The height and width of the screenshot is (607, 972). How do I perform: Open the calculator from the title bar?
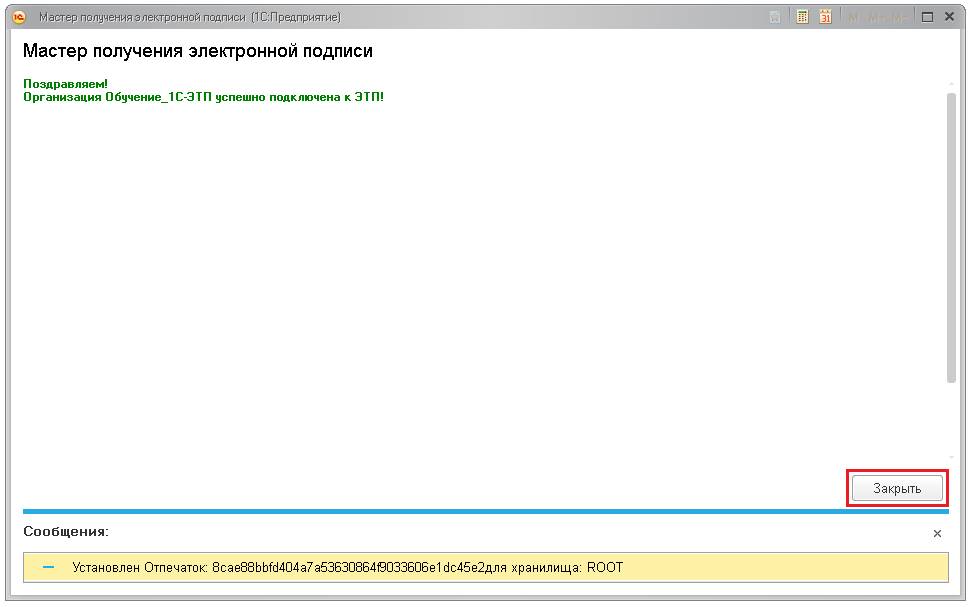click(x=802, y=17)
